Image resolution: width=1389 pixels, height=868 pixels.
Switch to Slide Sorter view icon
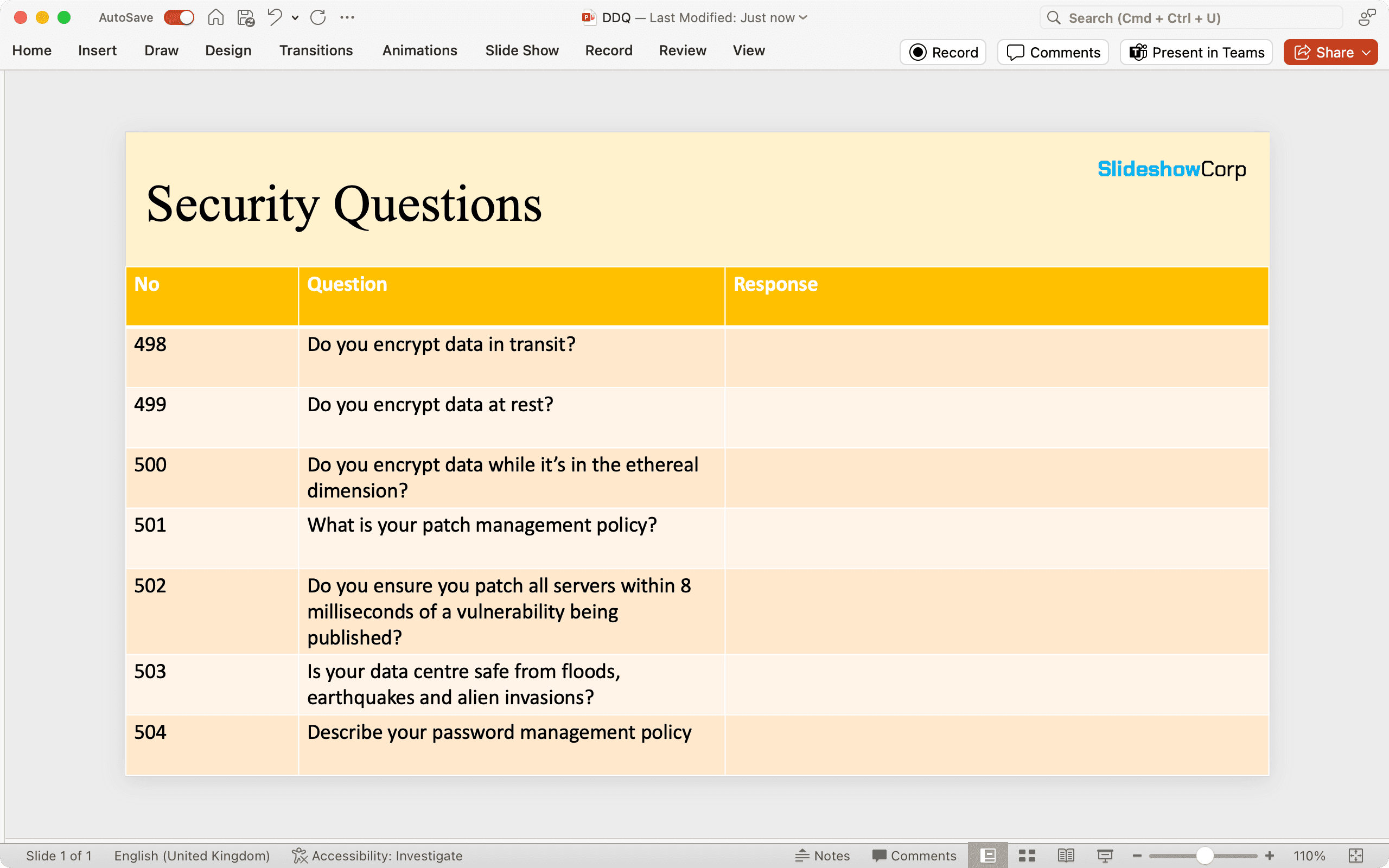[x=1027, y=856]
